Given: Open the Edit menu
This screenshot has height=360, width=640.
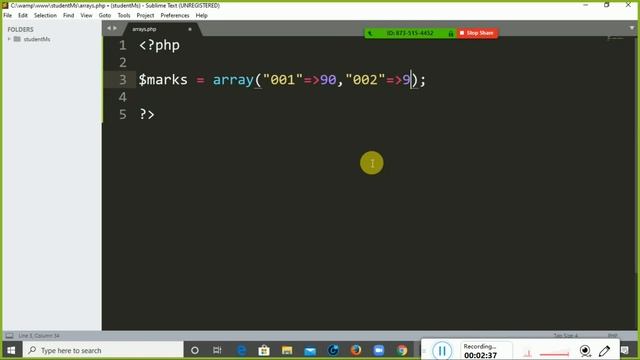Looking at the screenshot, I should (x=23, y=16).
